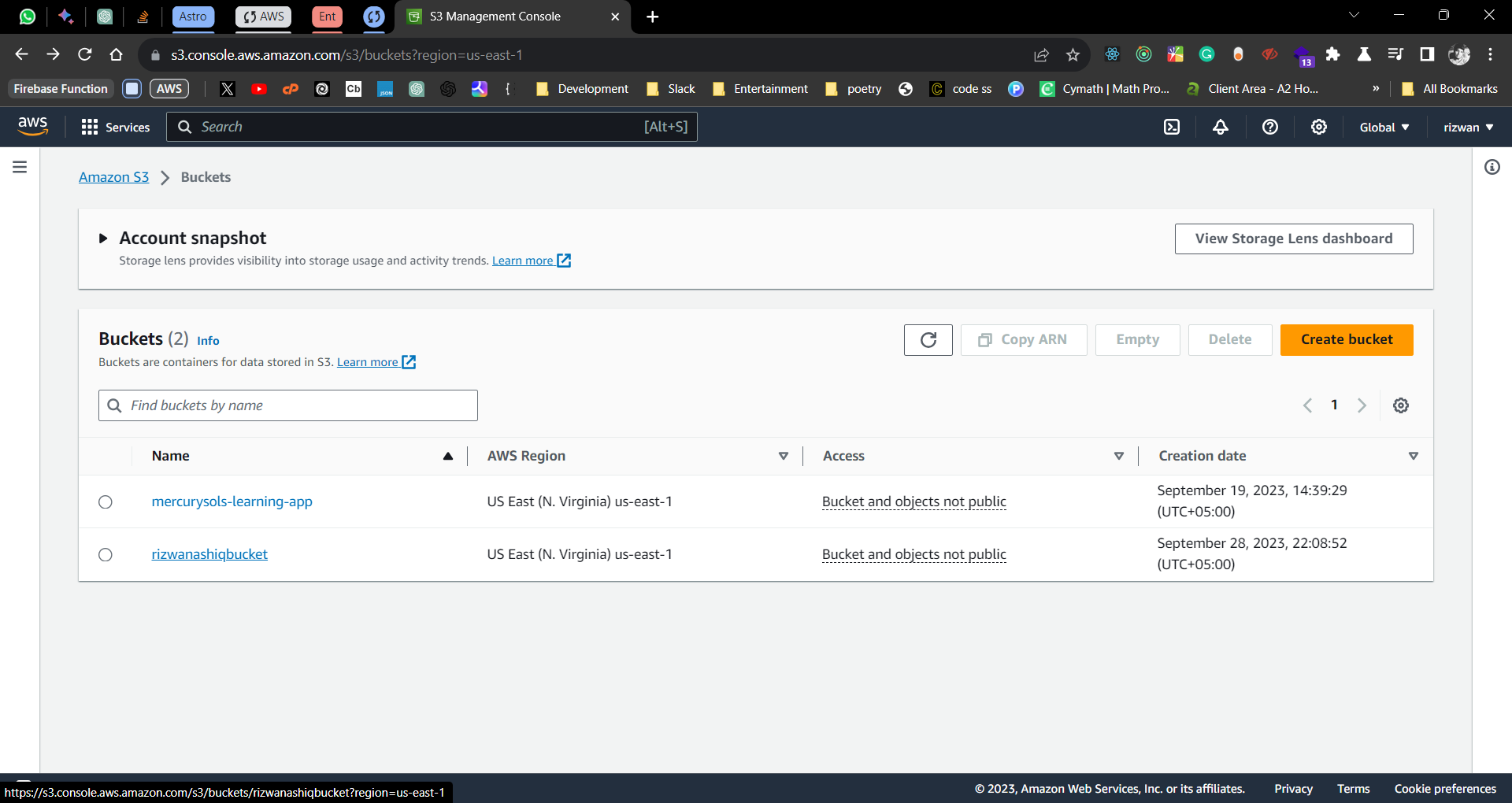The image size is (1512, 803).
Task: Open Chrome's three-dot menu
Action: [1490, 54]
